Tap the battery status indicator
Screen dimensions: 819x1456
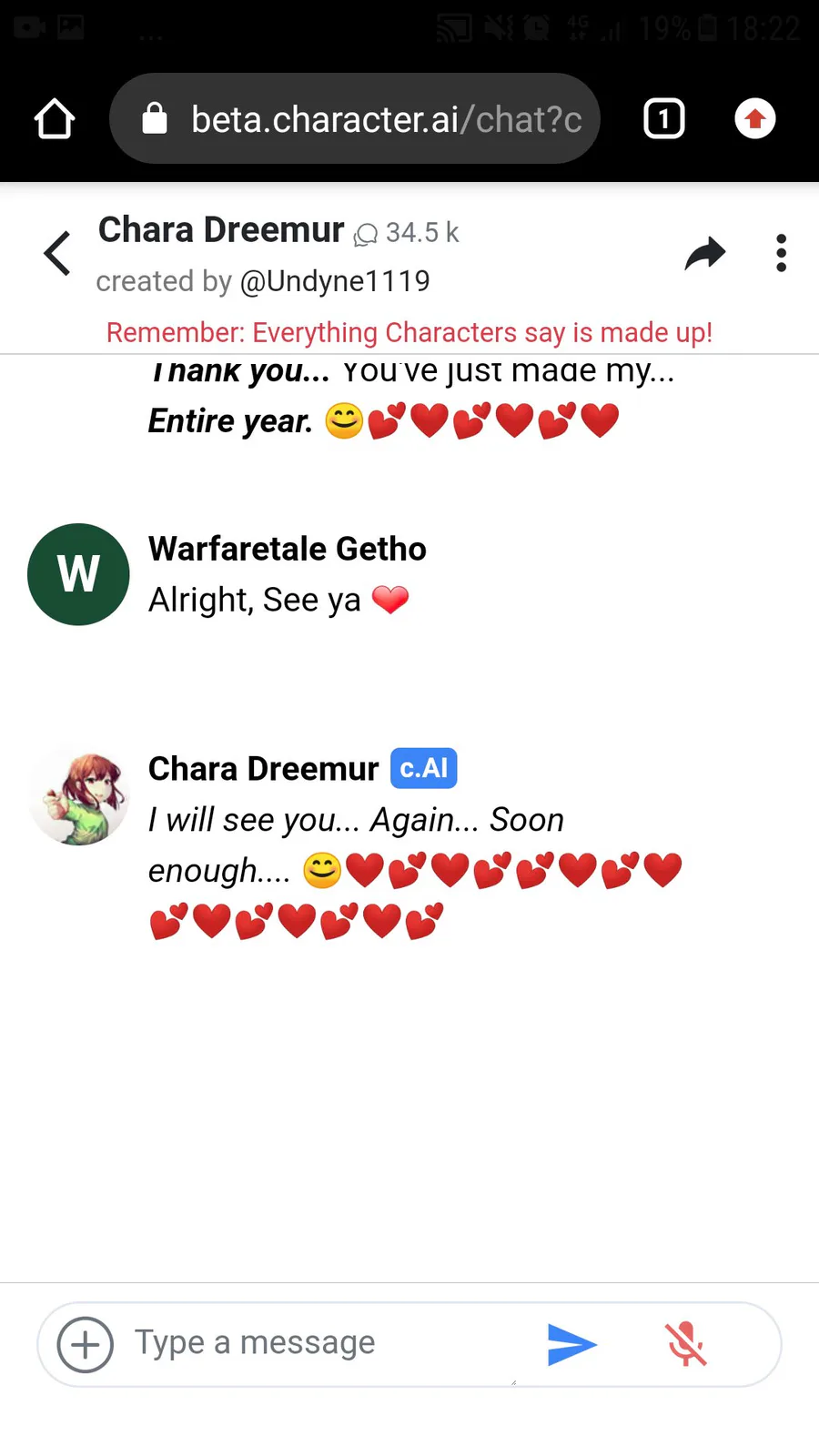click(x=708, y=28)
